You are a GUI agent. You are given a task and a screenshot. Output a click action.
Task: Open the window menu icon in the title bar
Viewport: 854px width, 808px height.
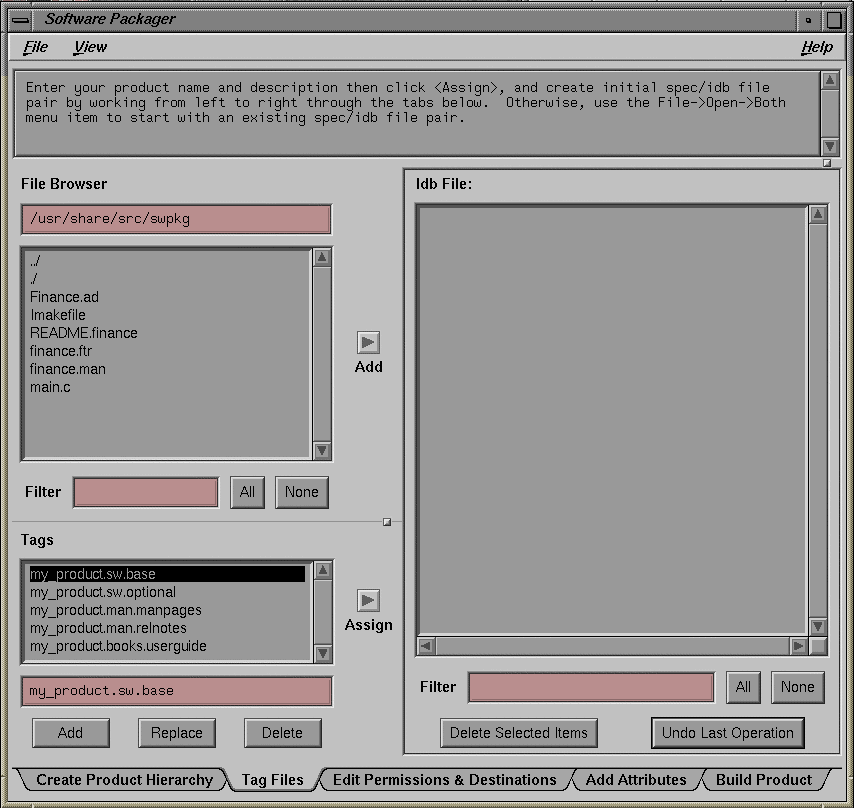click(18, 19)
